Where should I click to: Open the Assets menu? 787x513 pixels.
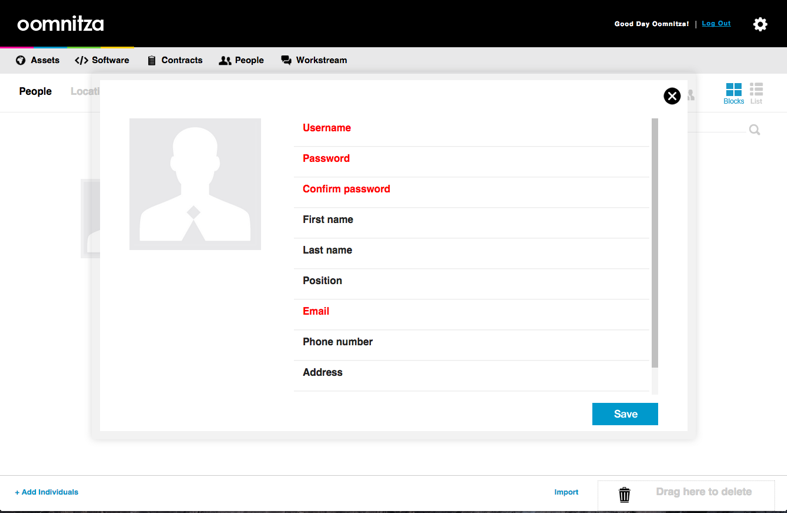(x=37, y=60)
